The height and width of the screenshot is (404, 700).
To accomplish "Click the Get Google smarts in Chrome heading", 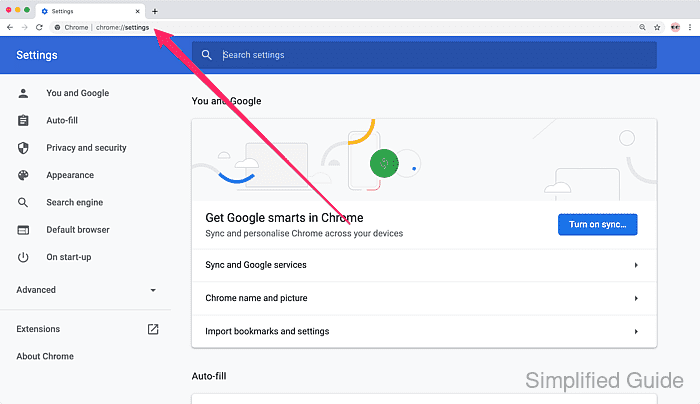I will point(284,218).
